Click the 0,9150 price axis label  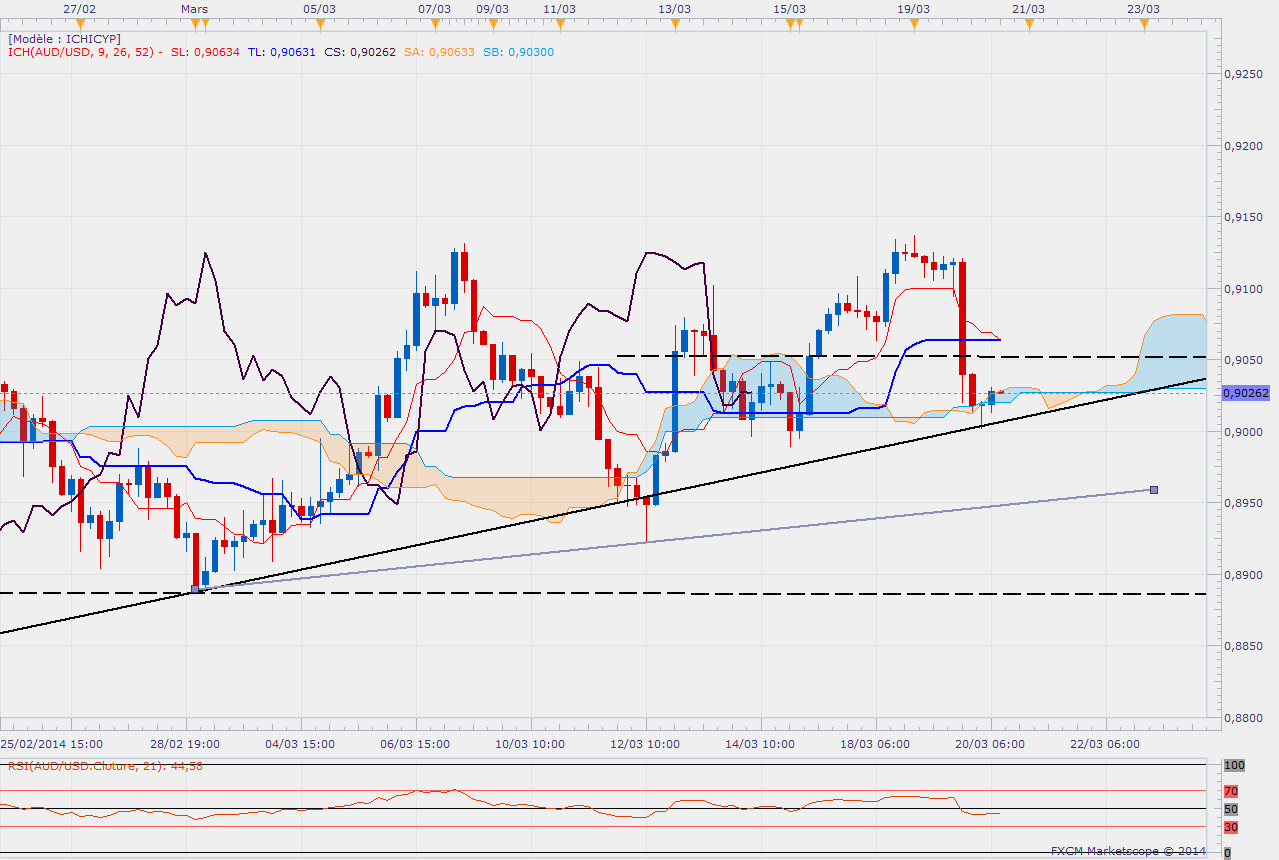pos(1245,217)
